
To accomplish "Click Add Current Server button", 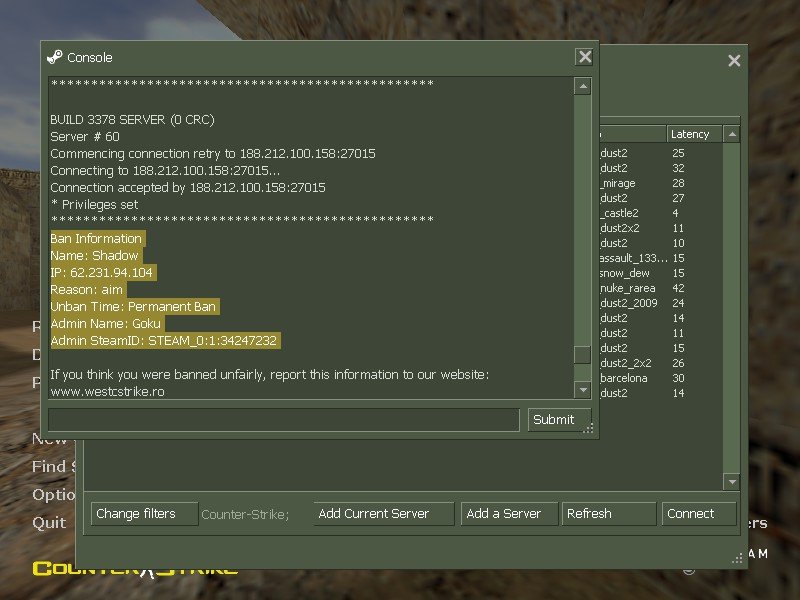I will pos(383,514).
